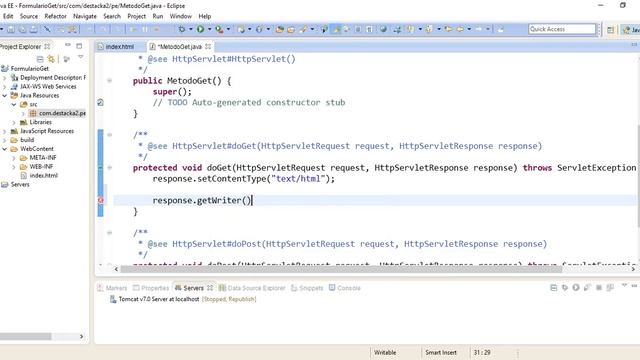The width and height of the screenshot is (640, 360).
Task: Open the Navigate menu
Action: pyautogui.click(x=85, y=16)
